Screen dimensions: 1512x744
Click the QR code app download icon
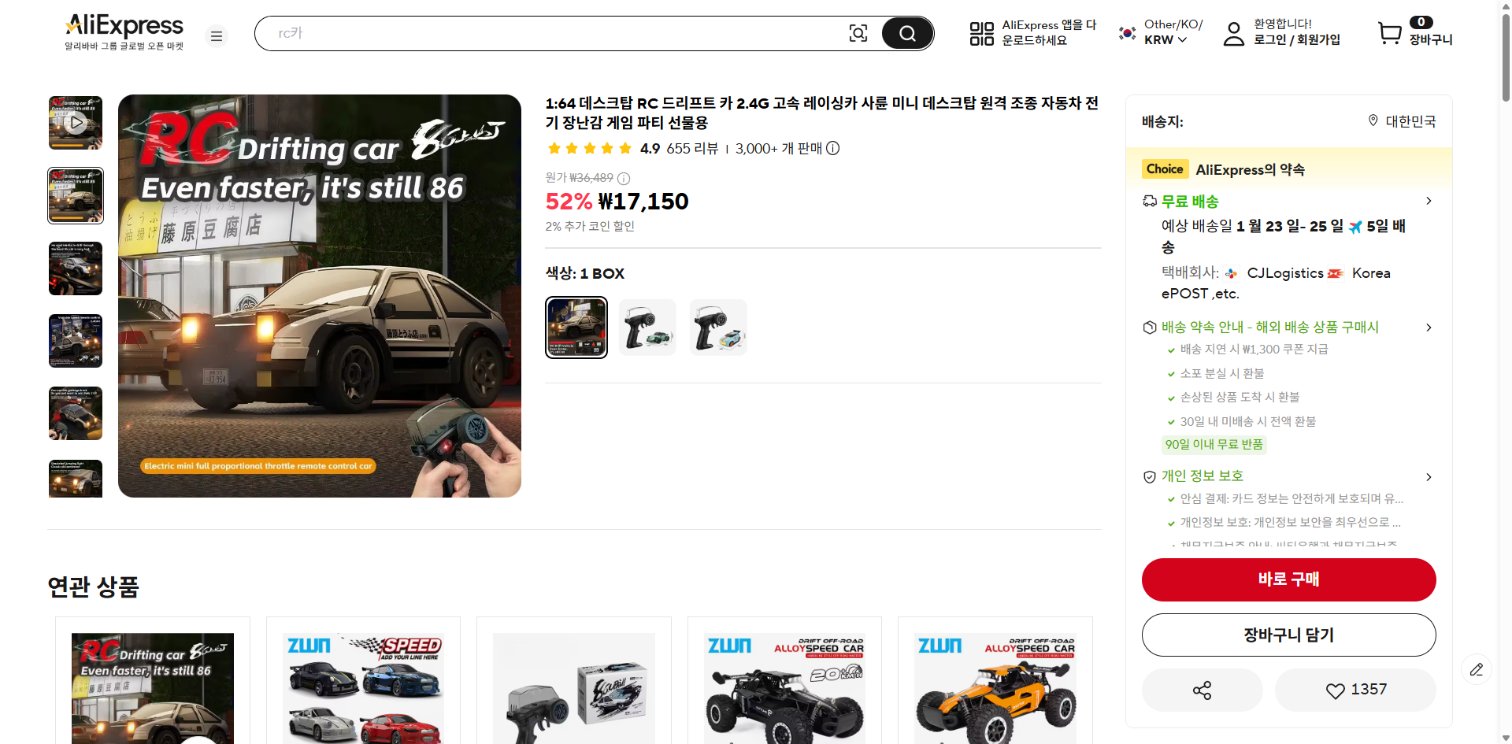tap(982, 33)
